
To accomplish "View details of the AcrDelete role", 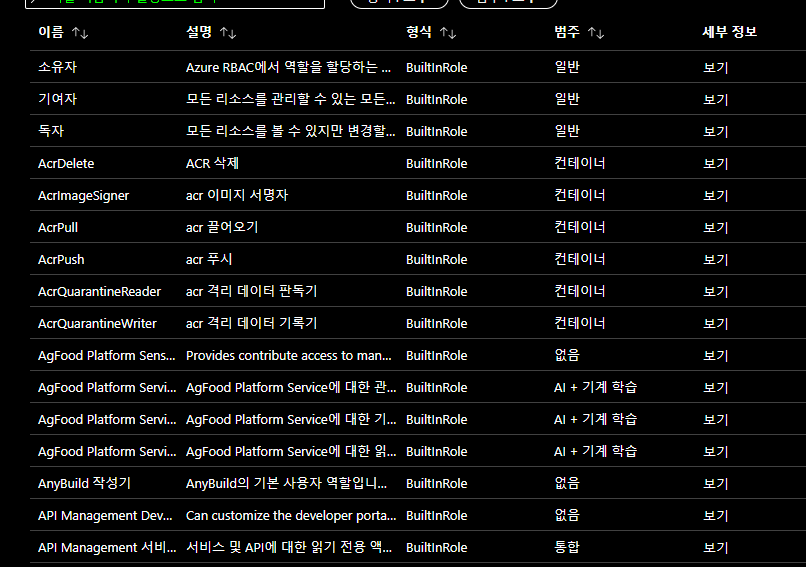I will (x=716, y=163).
